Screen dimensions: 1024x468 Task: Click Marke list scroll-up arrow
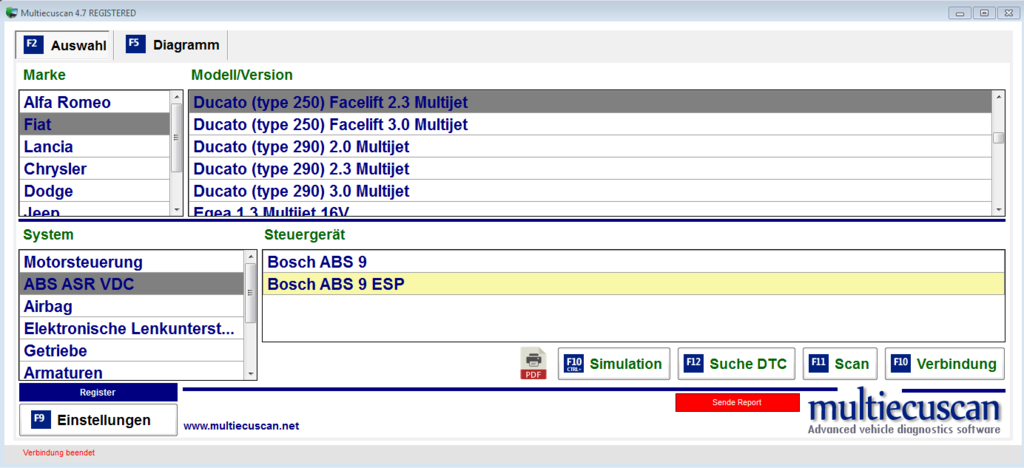176,97
